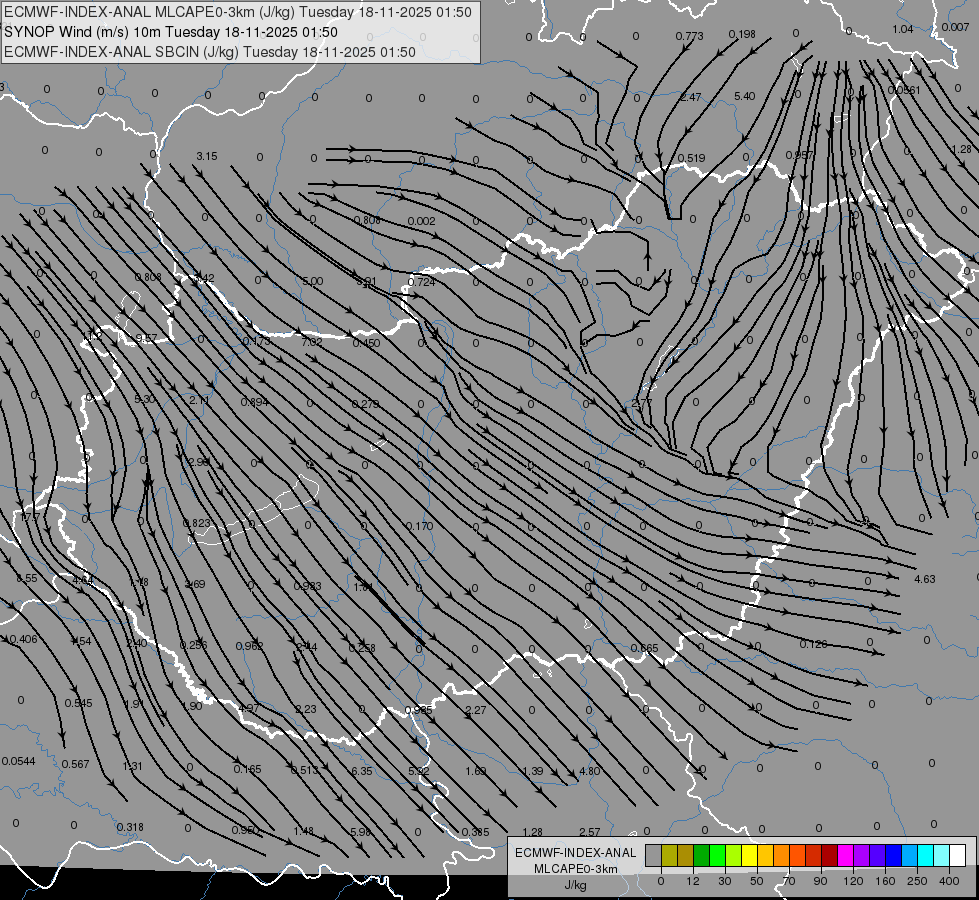
Task: Click the map value 4.80
Action: click(590, 771)
